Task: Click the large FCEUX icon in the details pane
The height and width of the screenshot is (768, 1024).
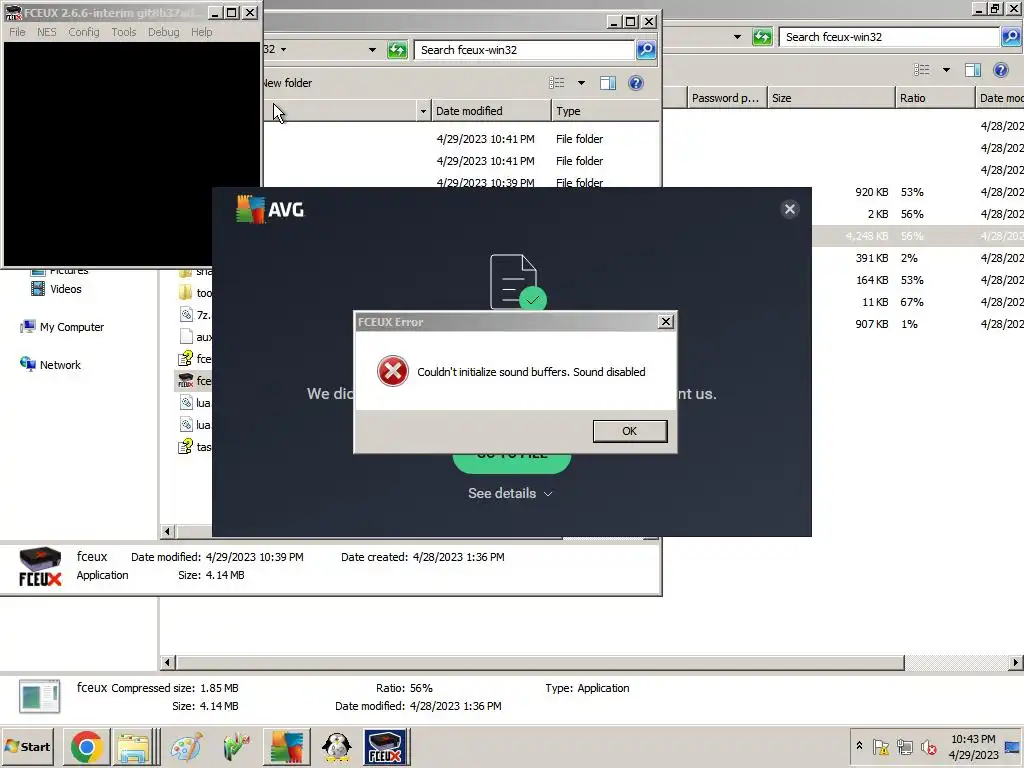Action: point(40,568)
